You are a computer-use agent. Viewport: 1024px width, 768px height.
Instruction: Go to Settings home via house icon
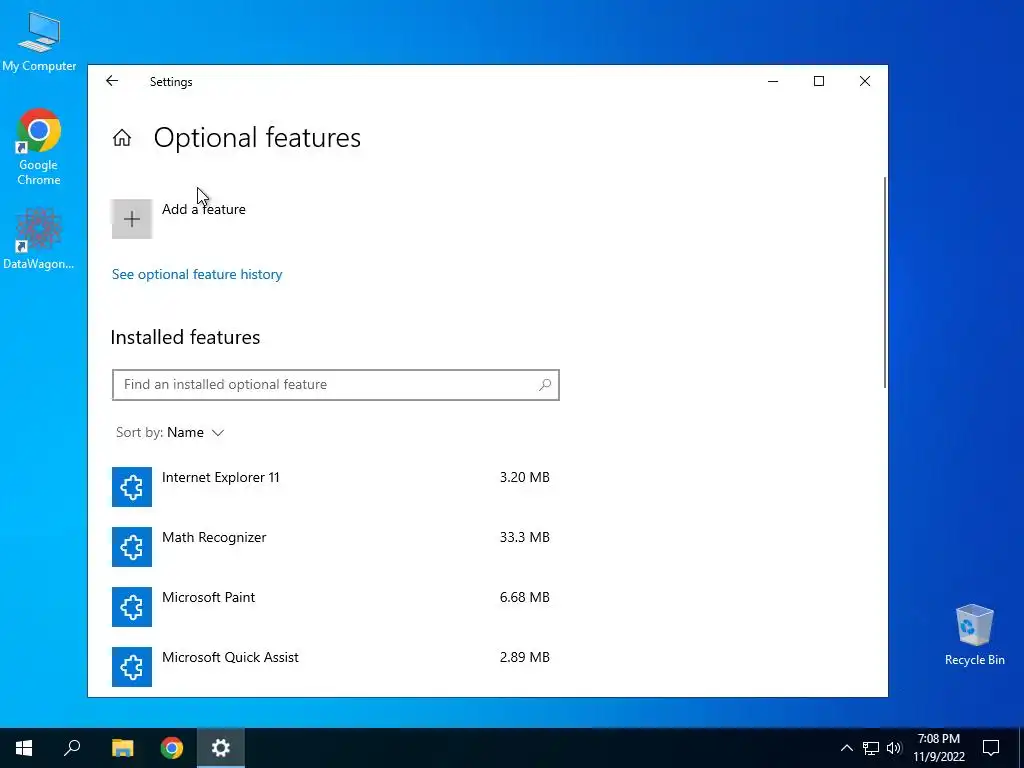point(122,138)
